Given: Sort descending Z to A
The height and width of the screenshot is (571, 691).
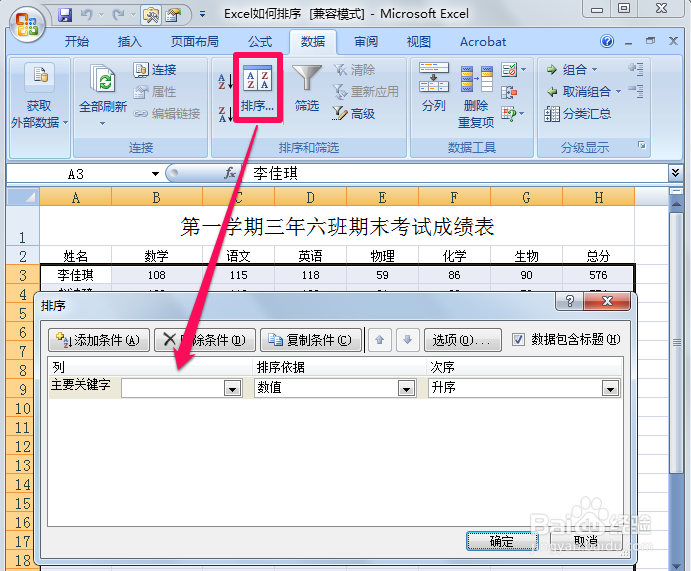Looking at the screenshot, I should coord(225,114).
